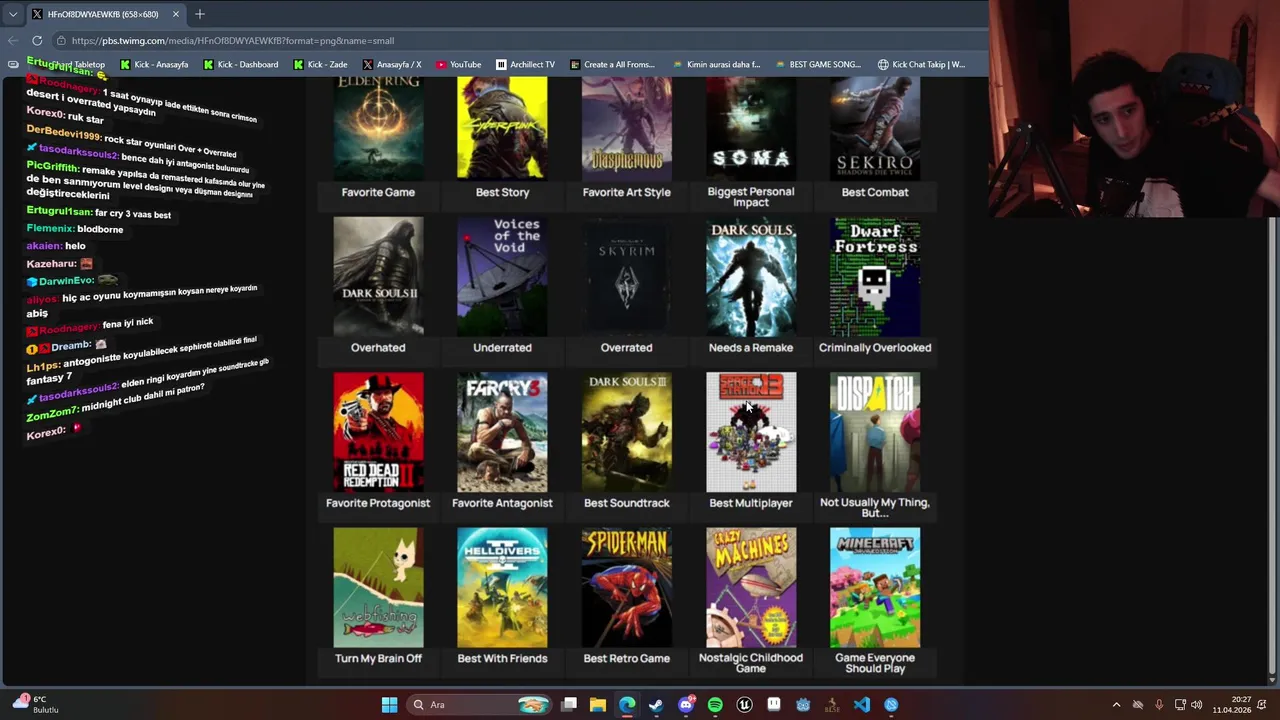The width and height of the screenshot is (1280, 720).
Task: Open the Archillect TV bookmark
Action: point(525,64)
